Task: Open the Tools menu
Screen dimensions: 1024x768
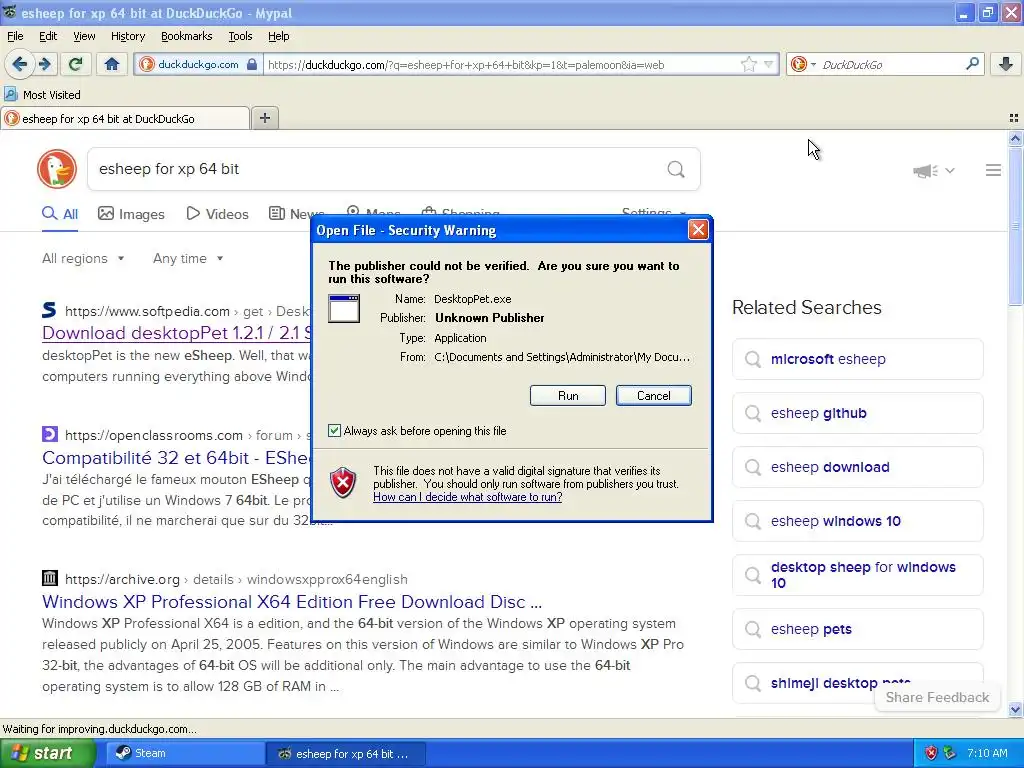Action: pyautogui.click(x=240, y=36)
